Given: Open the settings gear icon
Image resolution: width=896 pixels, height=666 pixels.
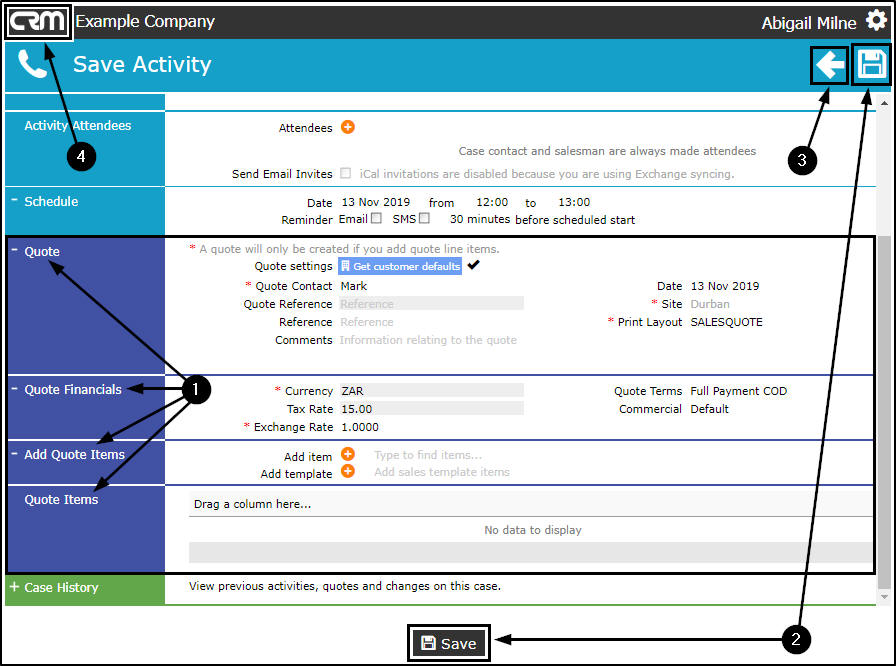Looking at the screenshot, I should point(877,21).
